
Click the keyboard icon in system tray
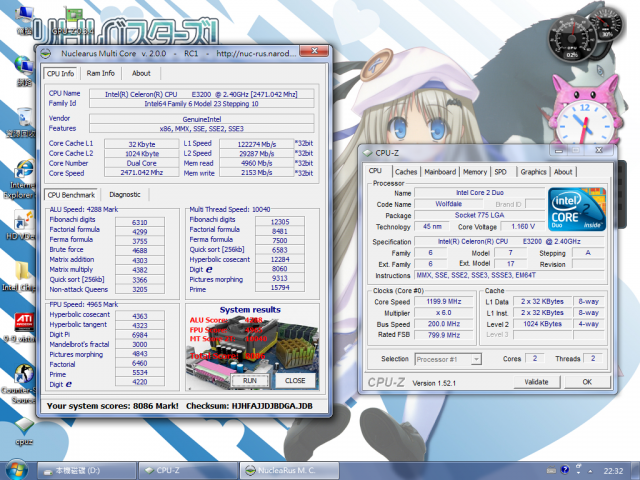click(x=551, y=471)
